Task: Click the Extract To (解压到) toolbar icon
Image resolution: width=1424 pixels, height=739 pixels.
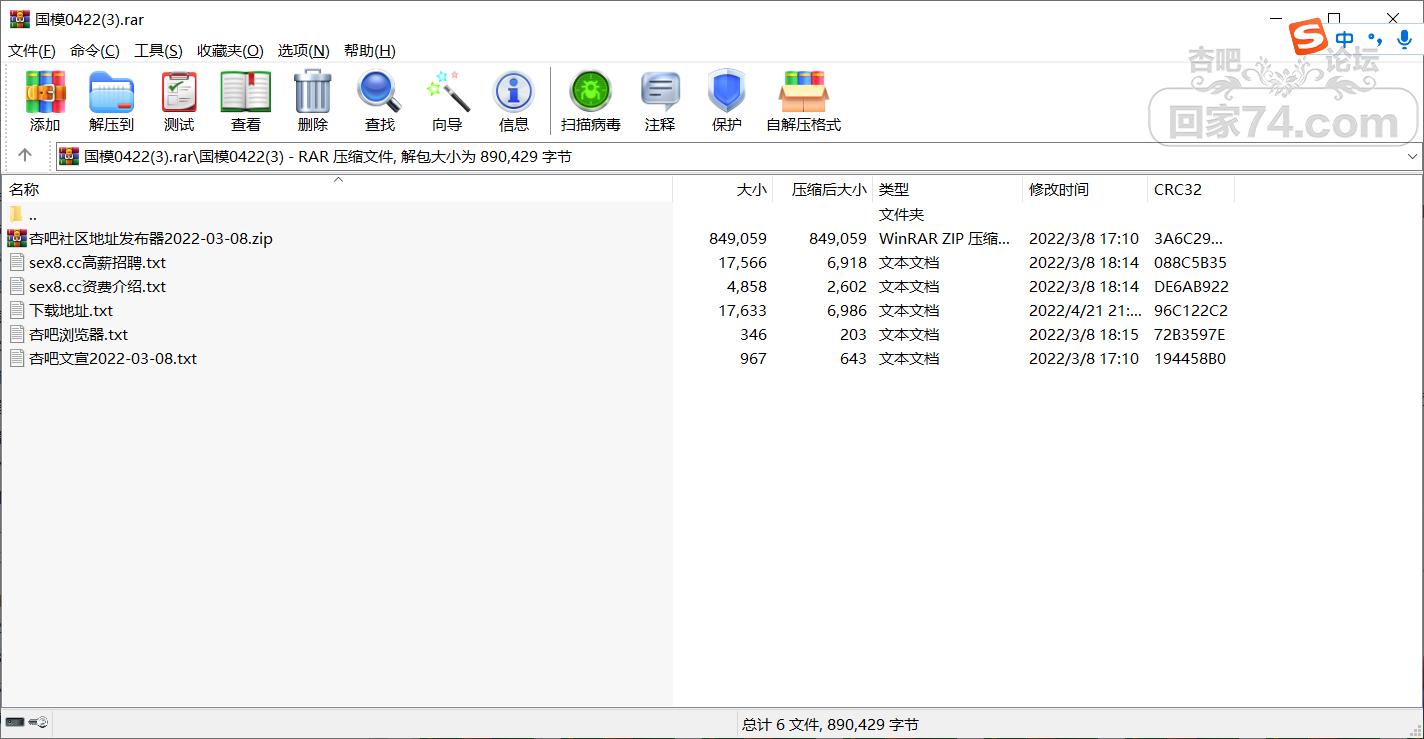Action: tap(111, 92)
